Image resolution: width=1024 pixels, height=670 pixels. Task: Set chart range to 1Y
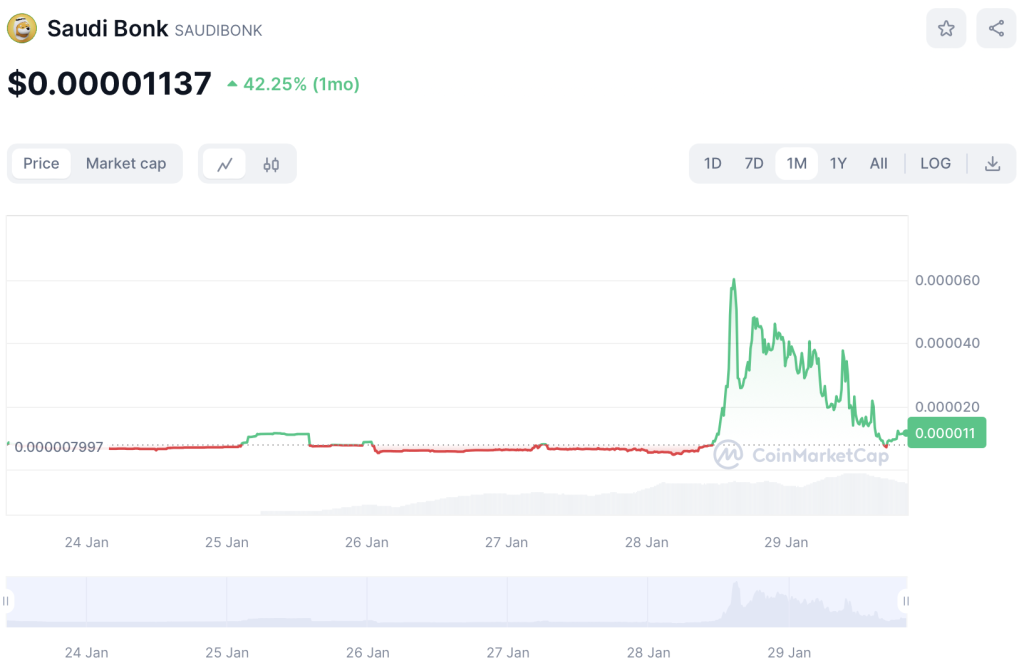coord(838,164)
